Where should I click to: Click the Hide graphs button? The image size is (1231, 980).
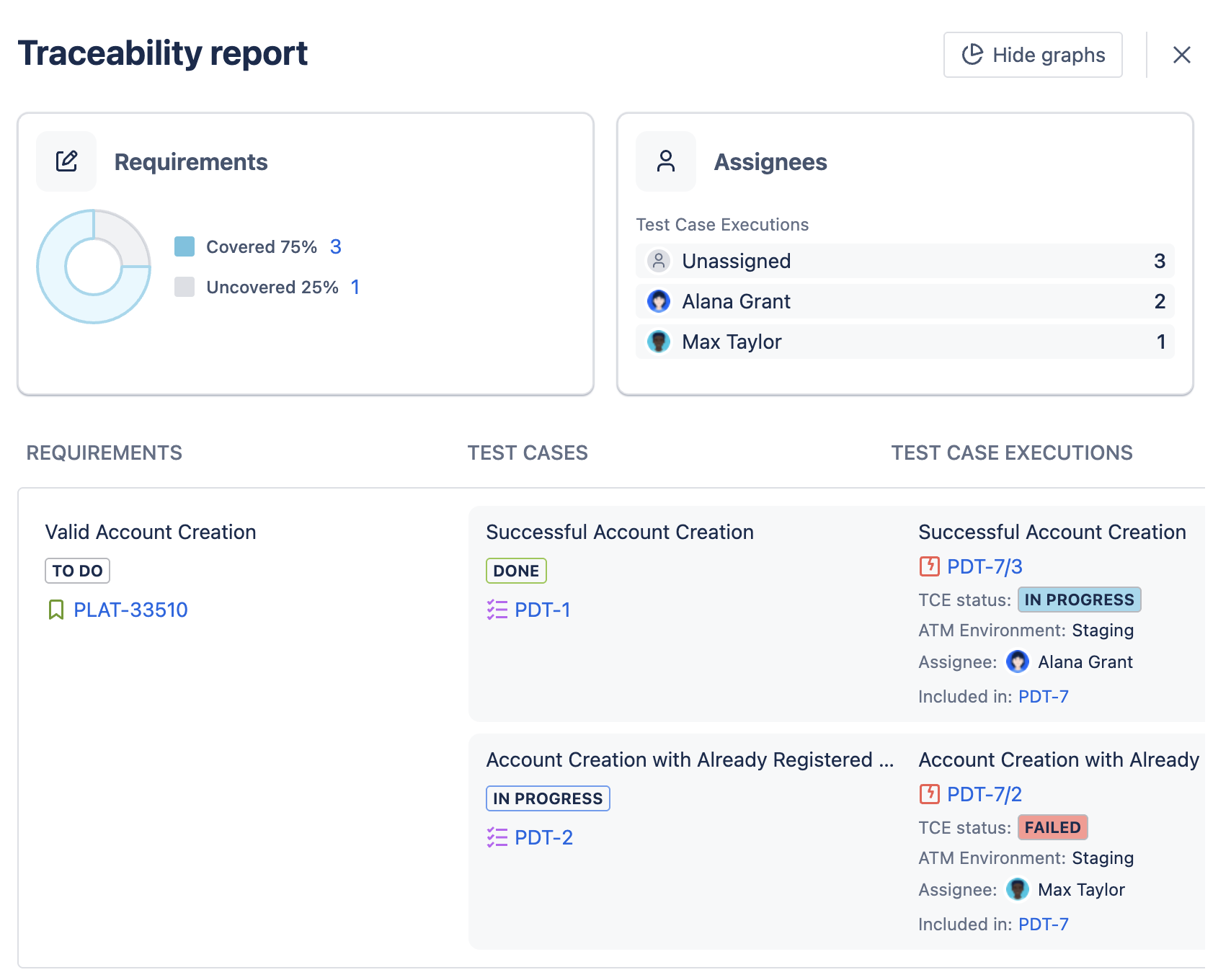coord(1032,55)
